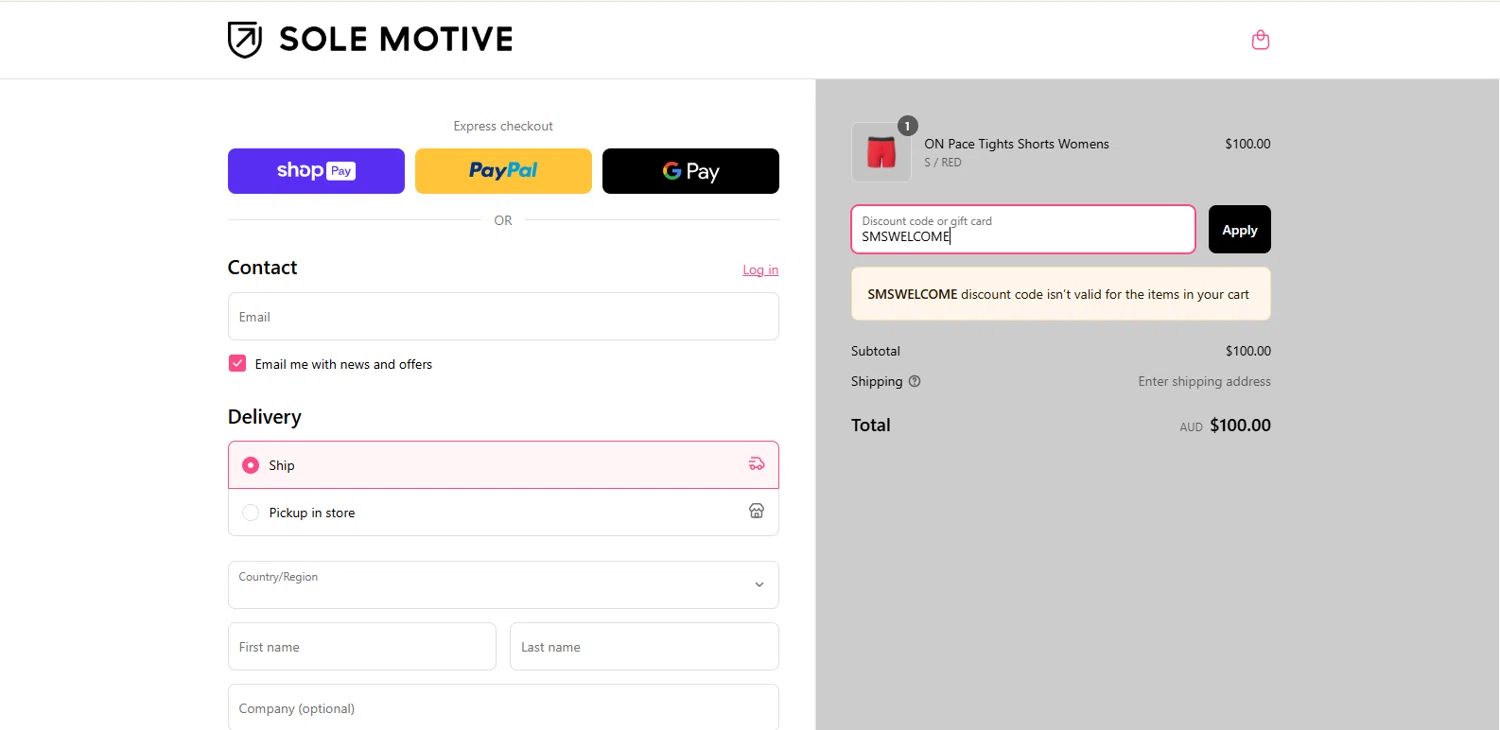Image resolution: width=1500 pixels, height=730 pixels.
Task: Click the S / RED variant text
Action: click(942, 162)
